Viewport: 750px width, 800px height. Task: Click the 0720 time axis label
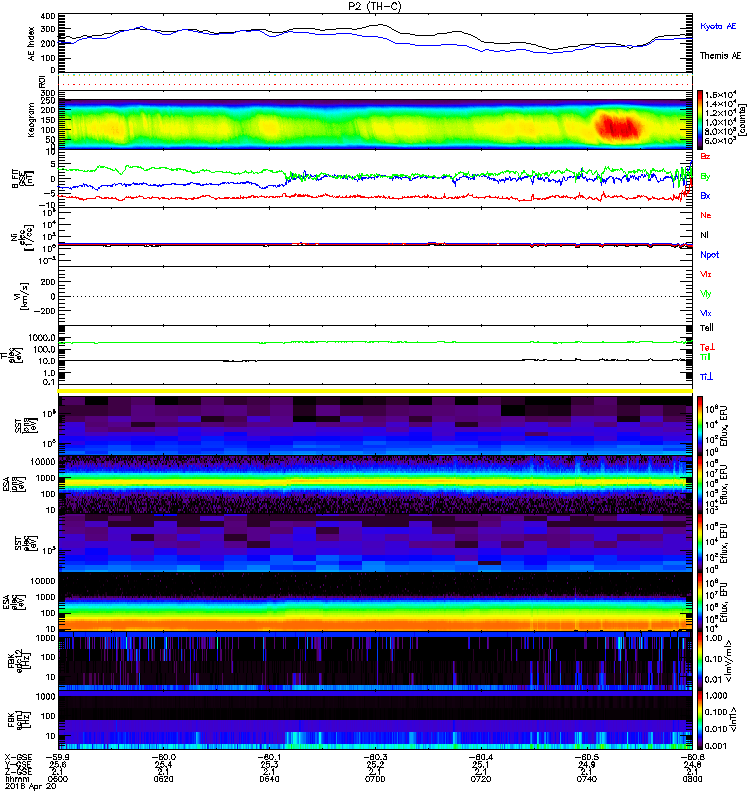(x=481, y=779)
